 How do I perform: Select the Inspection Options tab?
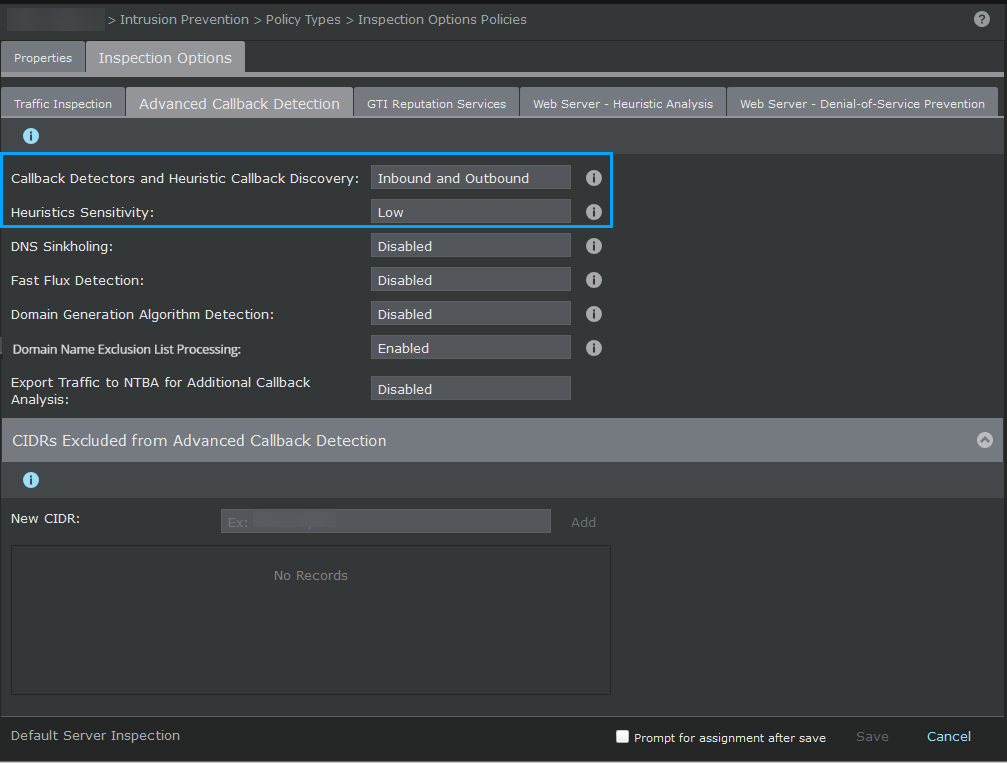point(165,58)
